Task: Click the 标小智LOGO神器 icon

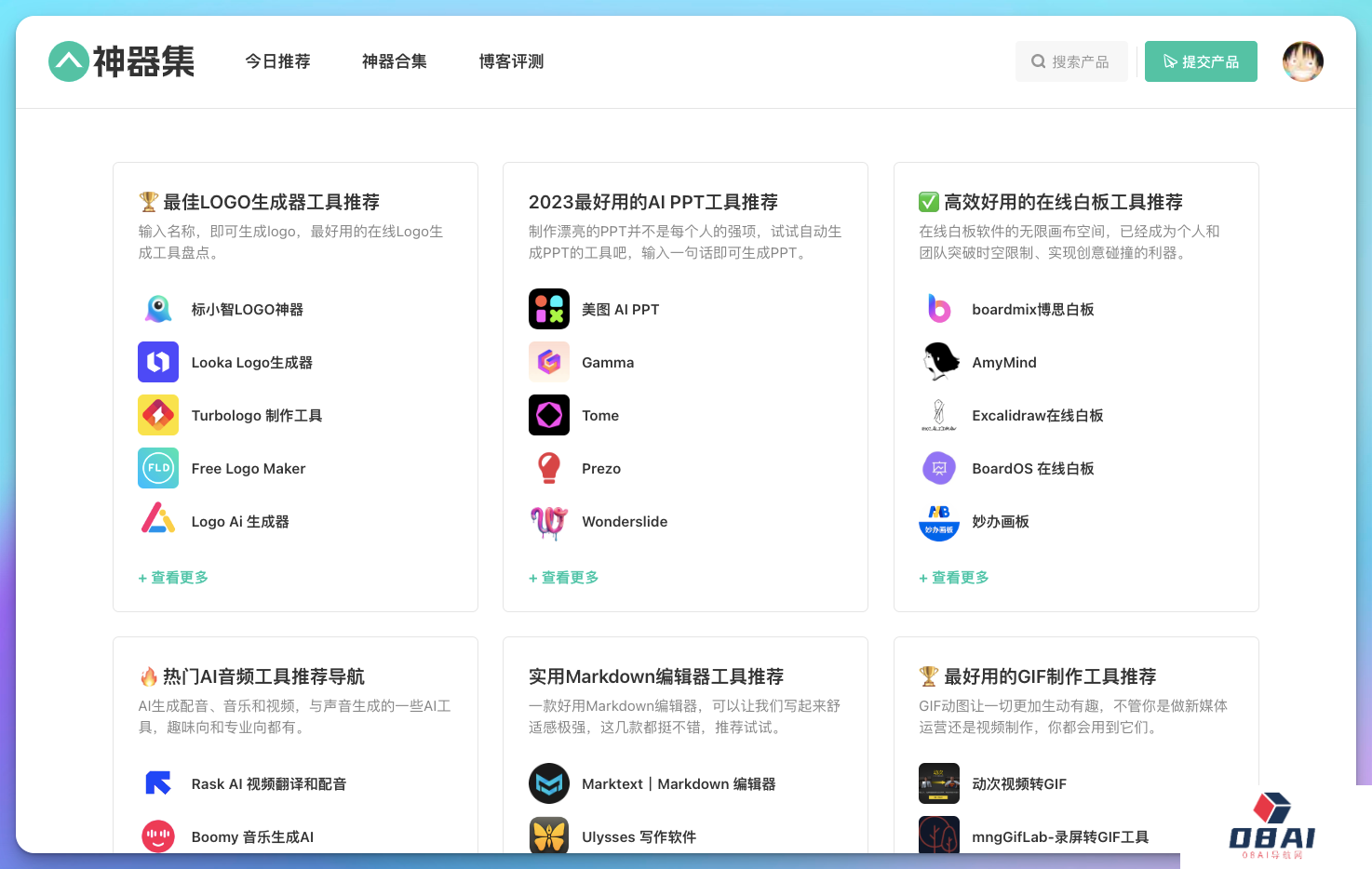Action: pos(158,309)
